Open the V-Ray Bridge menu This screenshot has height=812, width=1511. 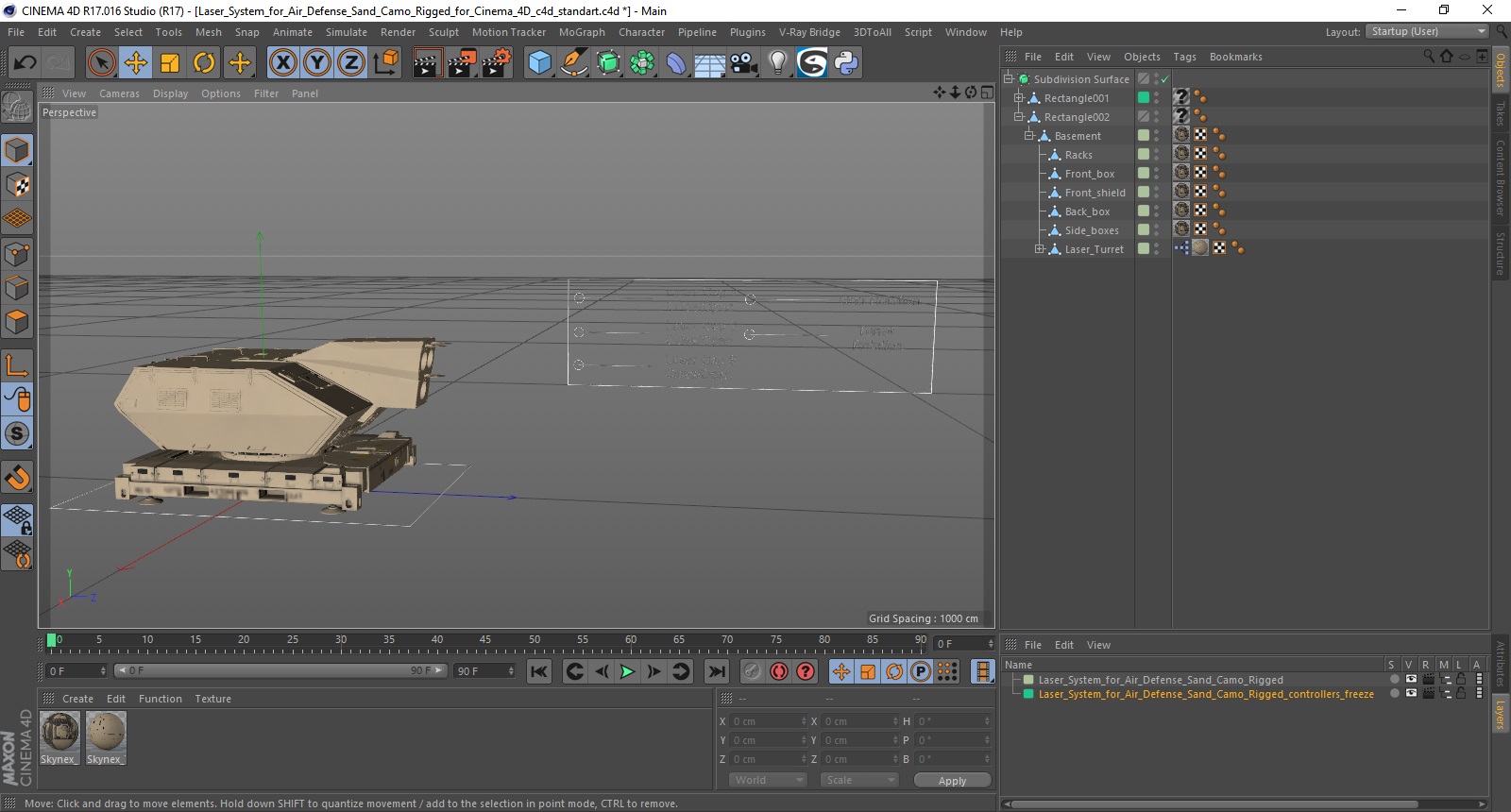809,32
